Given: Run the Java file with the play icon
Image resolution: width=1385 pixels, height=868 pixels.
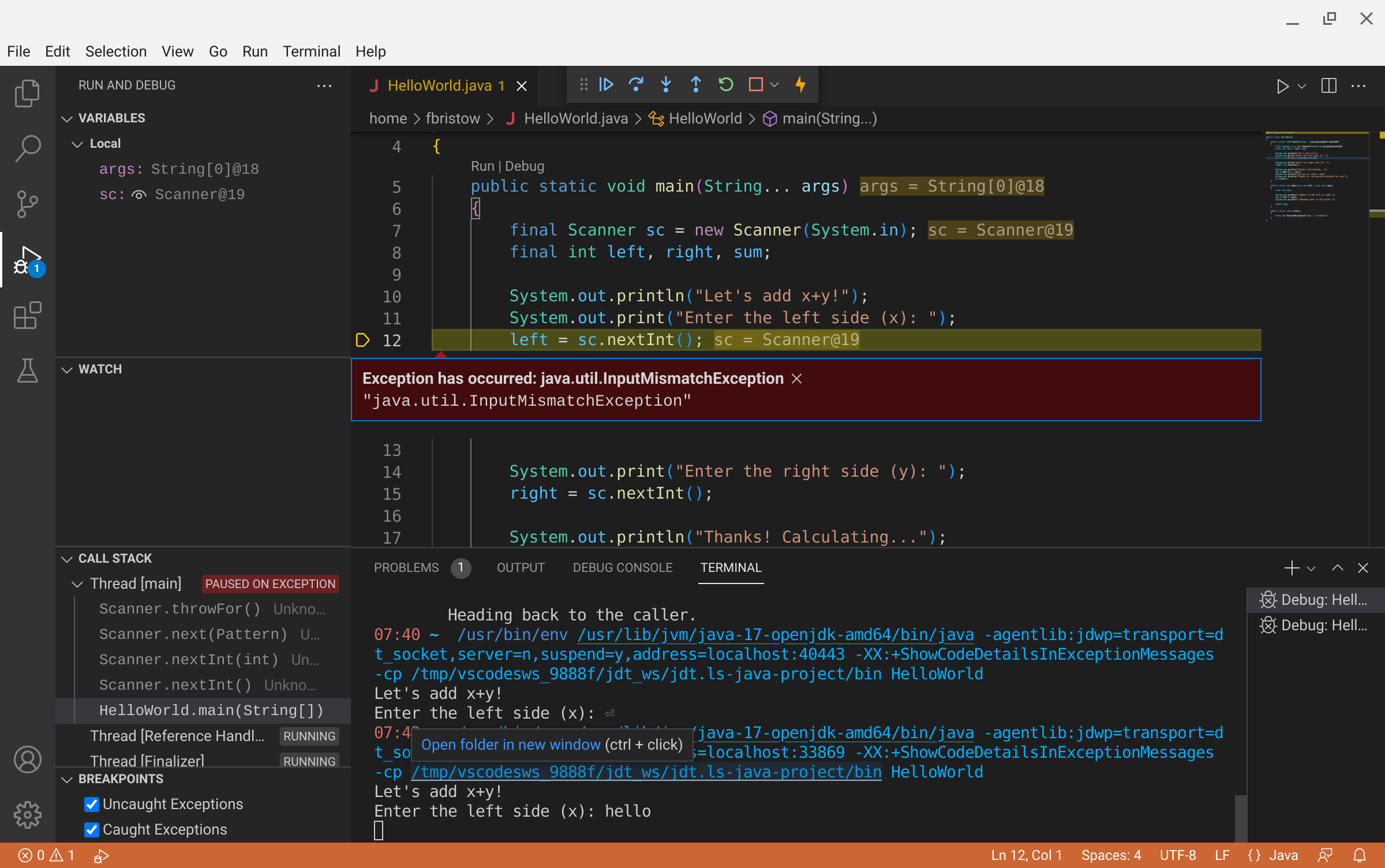Looking at the screenshot, I should (x=1282, y=86).
